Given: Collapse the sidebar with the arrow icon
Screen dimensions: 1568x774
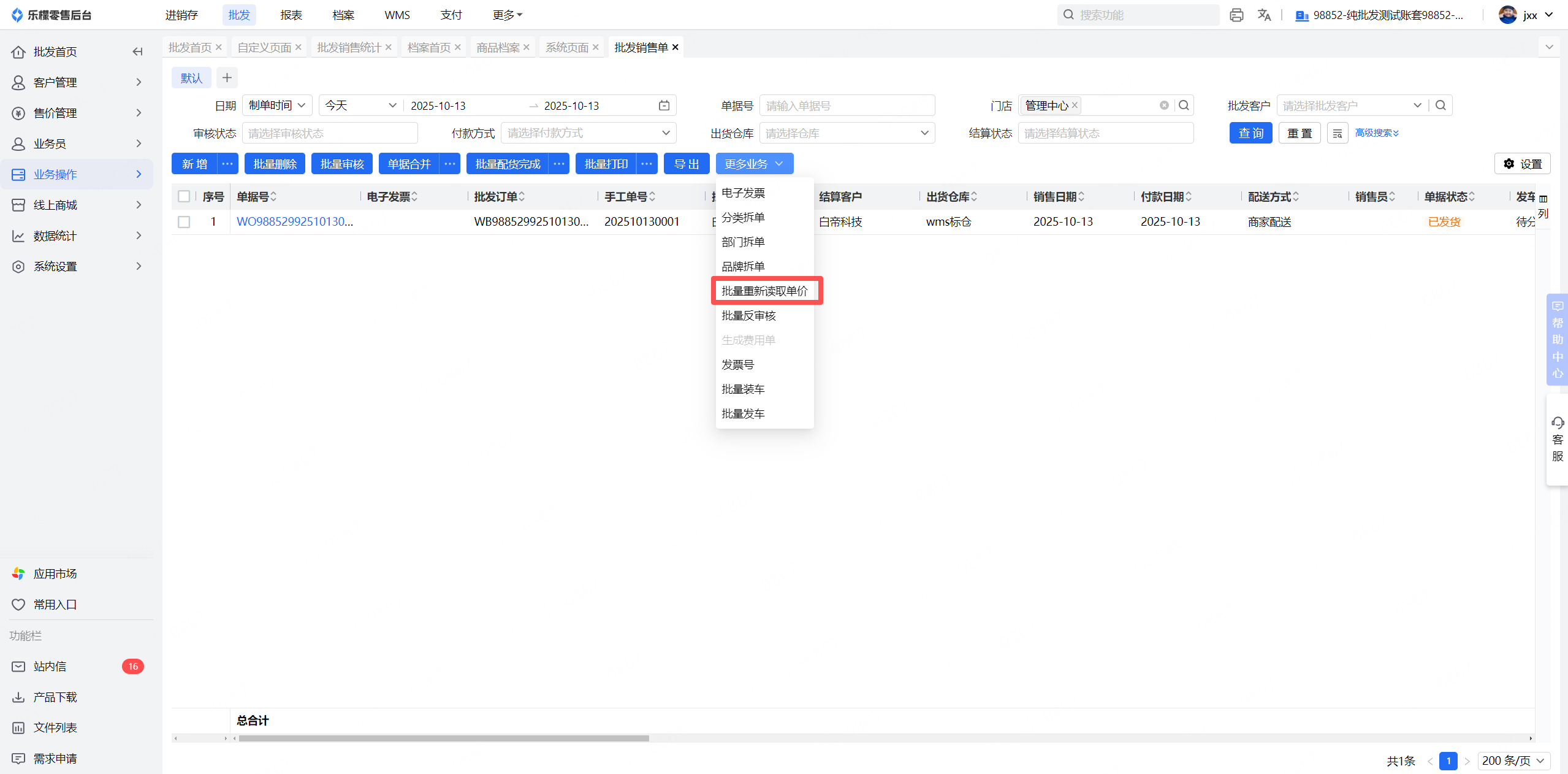Looking at the screenshot, I should click(137, 52).
